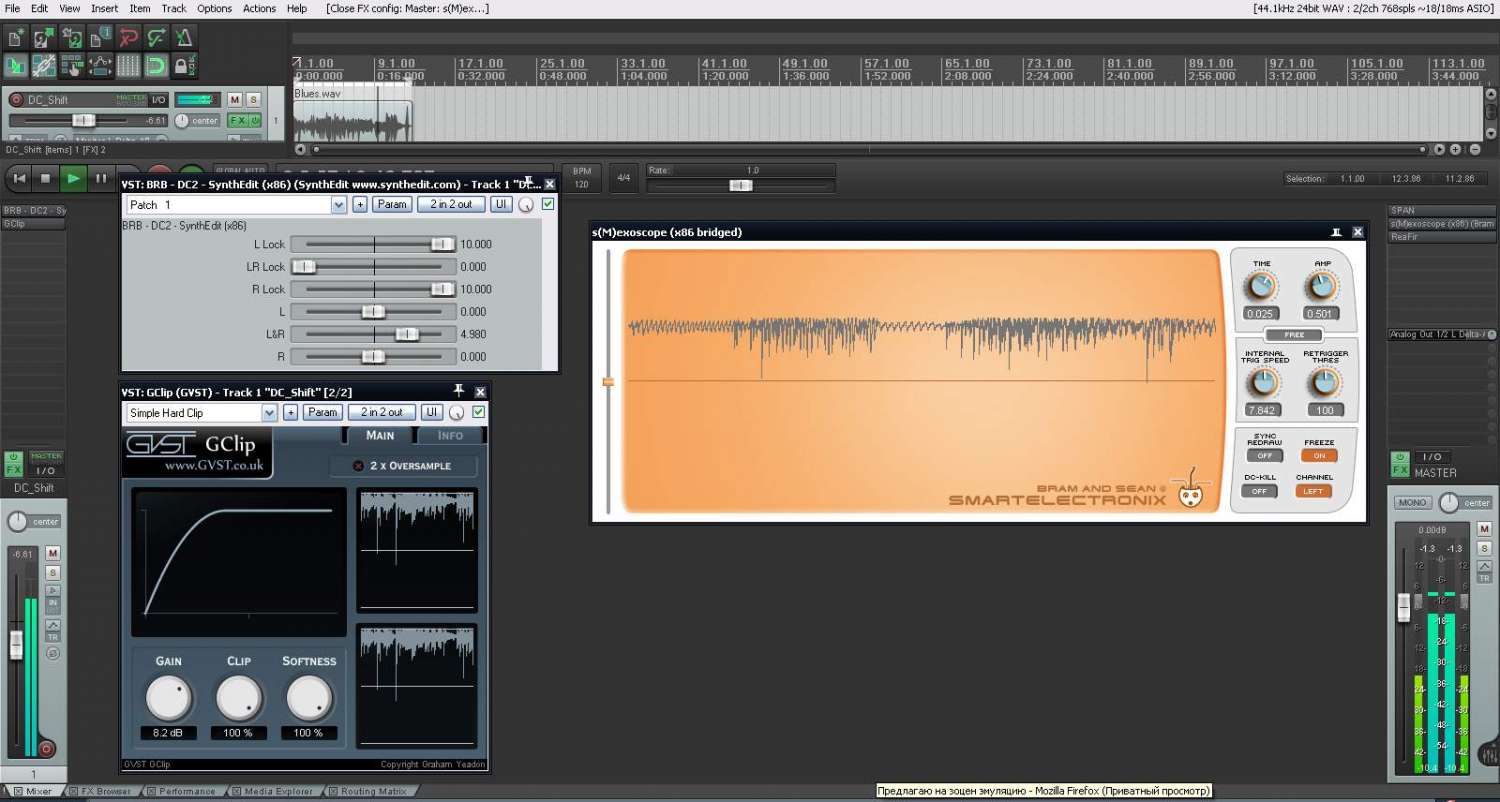Toggle the s(M)exoscope FREEZE switch
The image size is (1500, 802).
point(1319,456)
